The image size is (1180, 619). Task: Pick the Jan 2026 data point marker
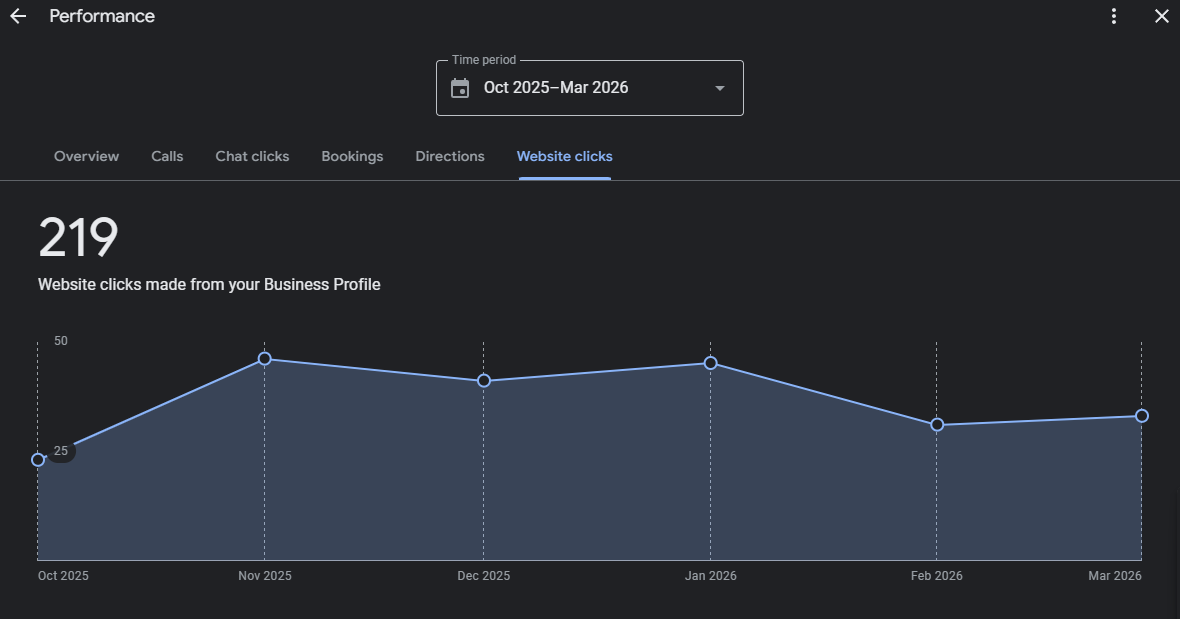click(x=710, y=363)
